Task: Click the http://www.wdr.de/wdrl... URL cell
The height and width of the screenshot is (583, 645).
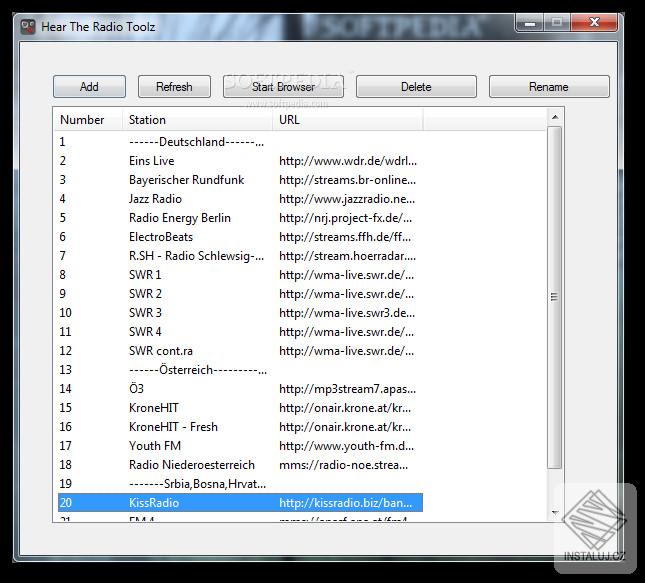Action: tap(348, 161)
